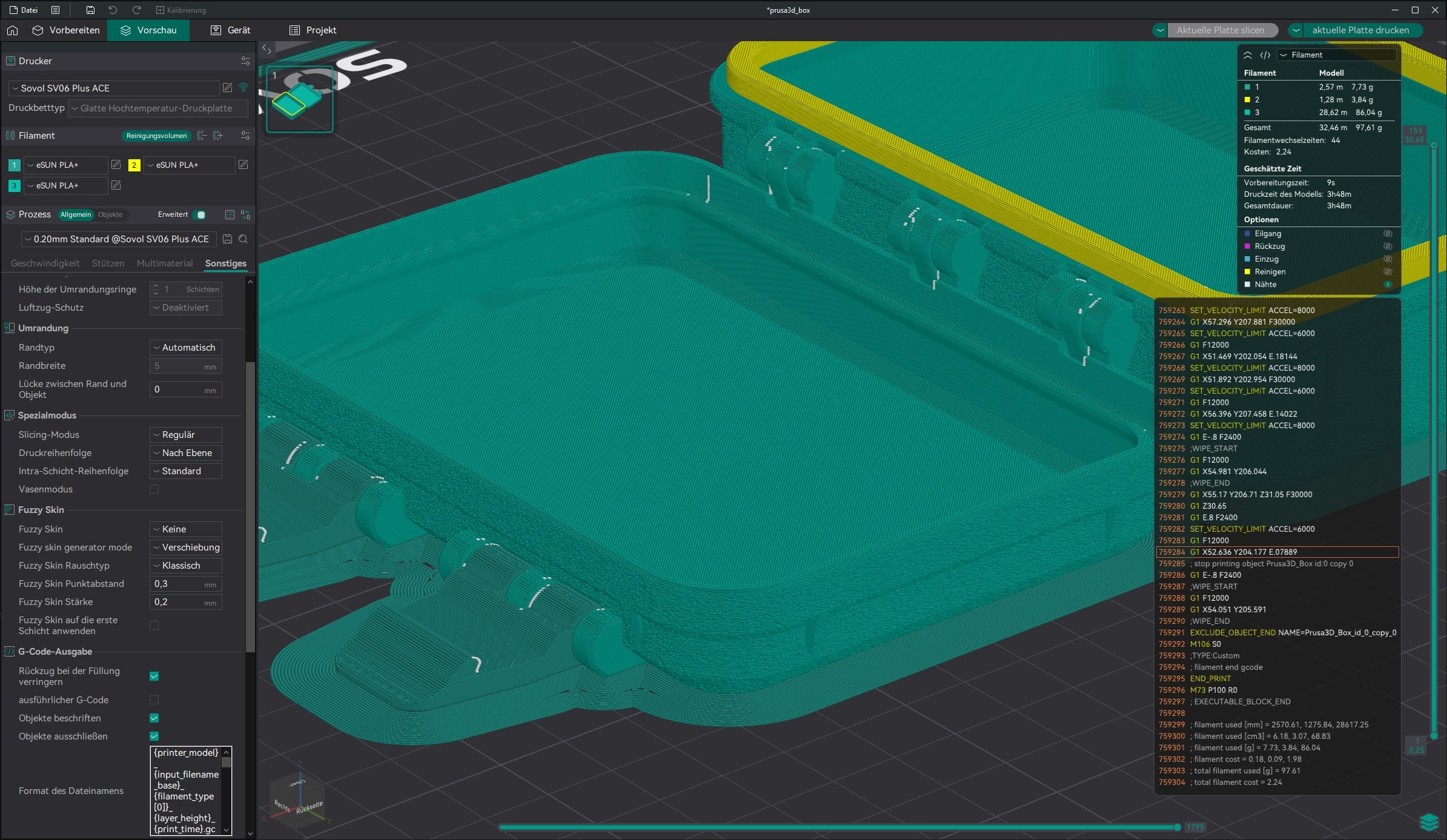Collapse the sidebar with arrow icon
This screenshot has width=1447, height=840.
267,50
